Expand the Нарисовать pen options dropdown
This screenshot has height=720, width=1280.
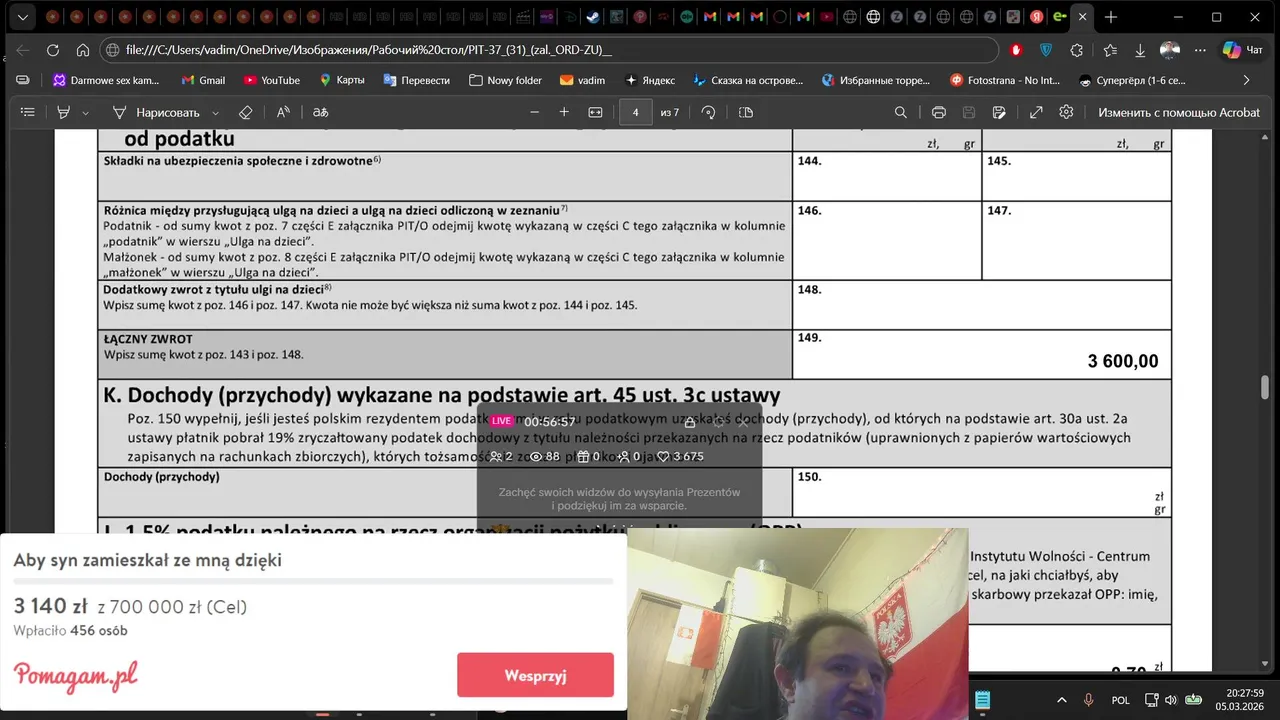[215, 113]
